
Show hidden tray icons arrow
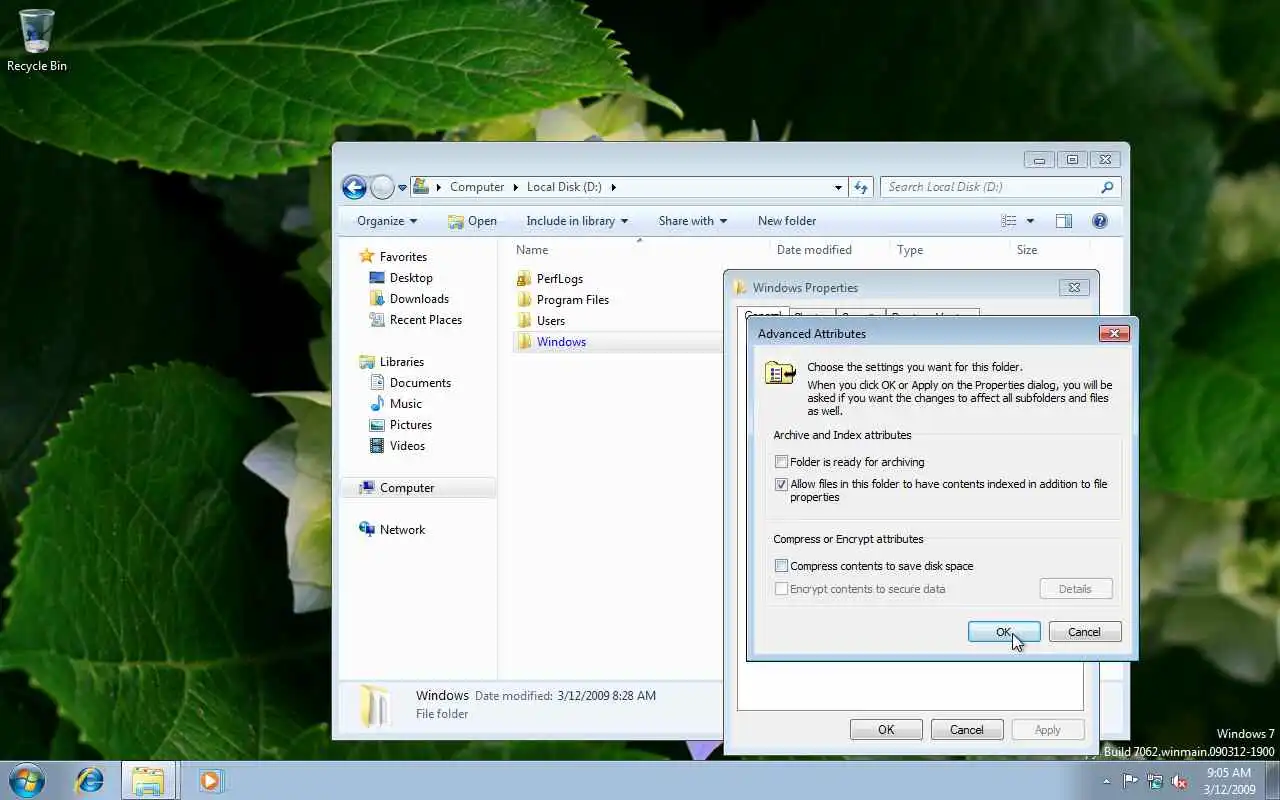pyautogui.click(x=1106, y=782)
